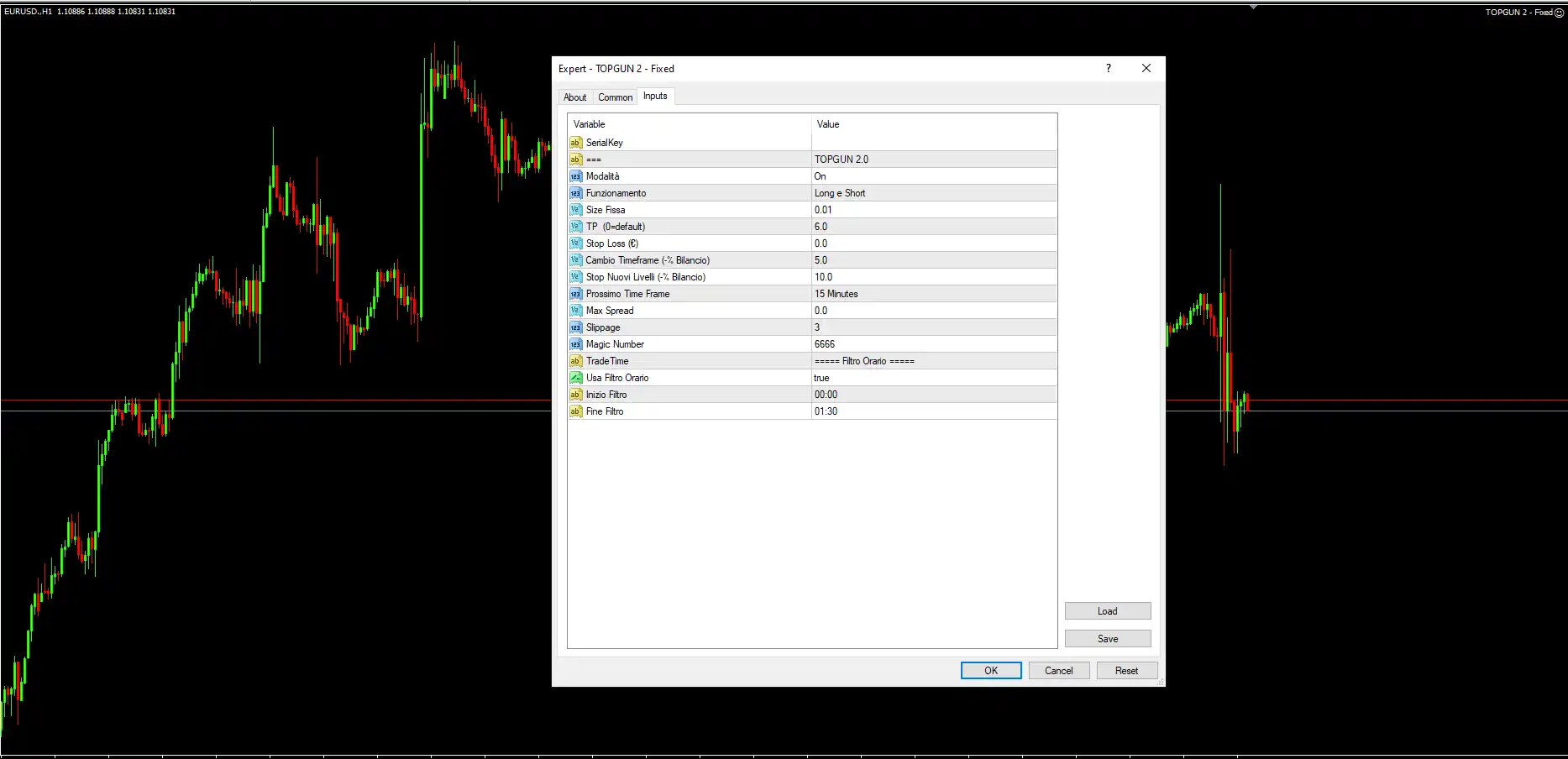
Task: Click the Variable column header
Action: pyautogui.click(x=690, y=124)
